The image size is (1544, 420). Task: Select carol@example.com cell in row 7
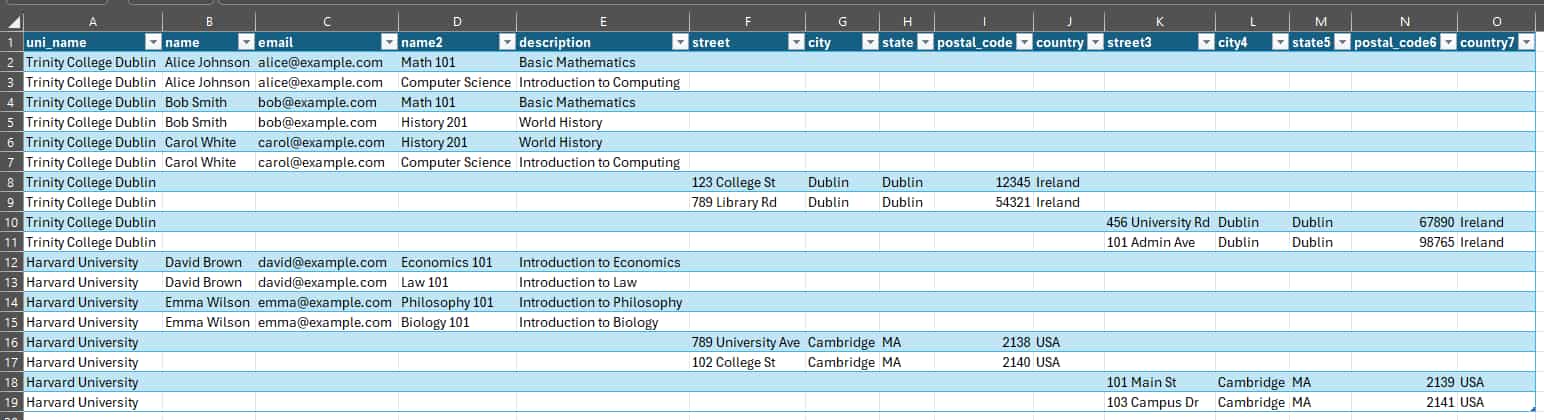(326, 162)
